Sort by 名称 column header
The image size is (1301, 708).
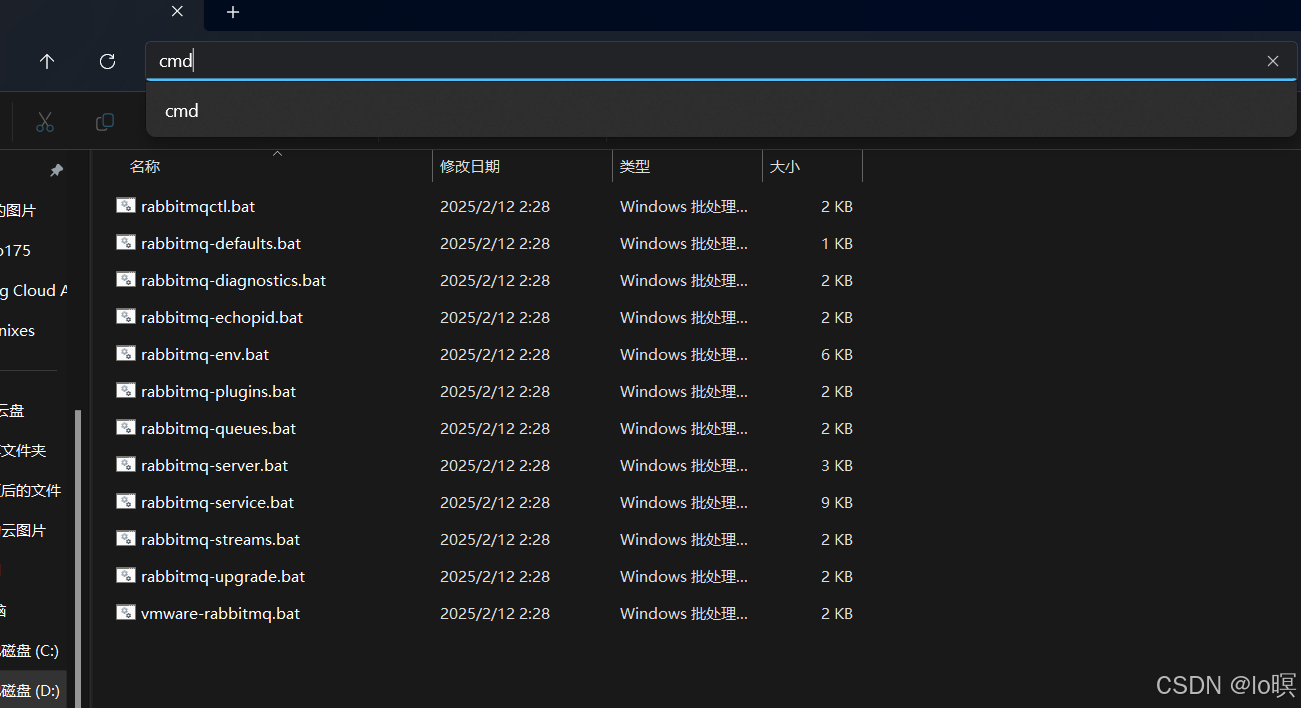click(x=145, y=167)
